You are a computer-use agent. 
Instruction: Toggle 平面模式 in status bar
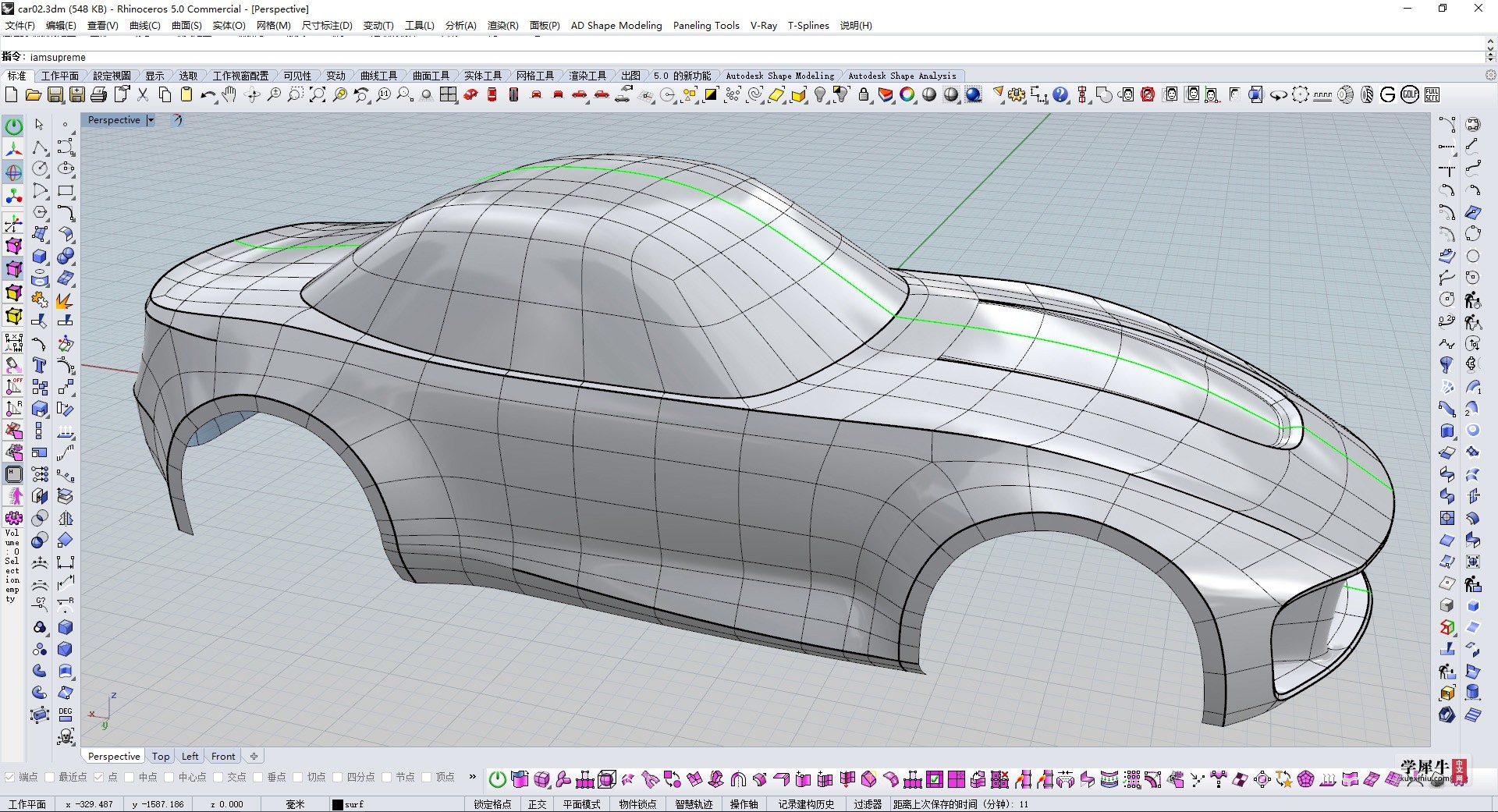coord(582,804)
